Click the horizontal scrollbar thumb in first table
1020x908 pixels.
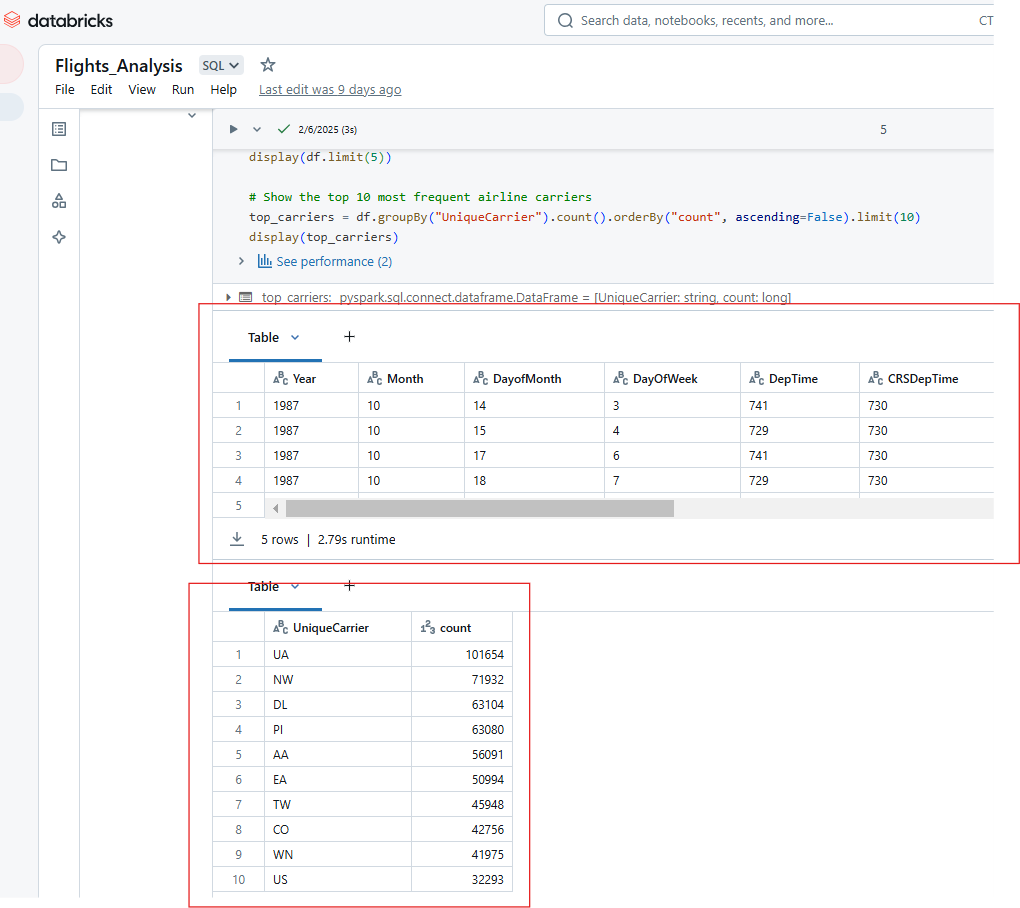479,509
